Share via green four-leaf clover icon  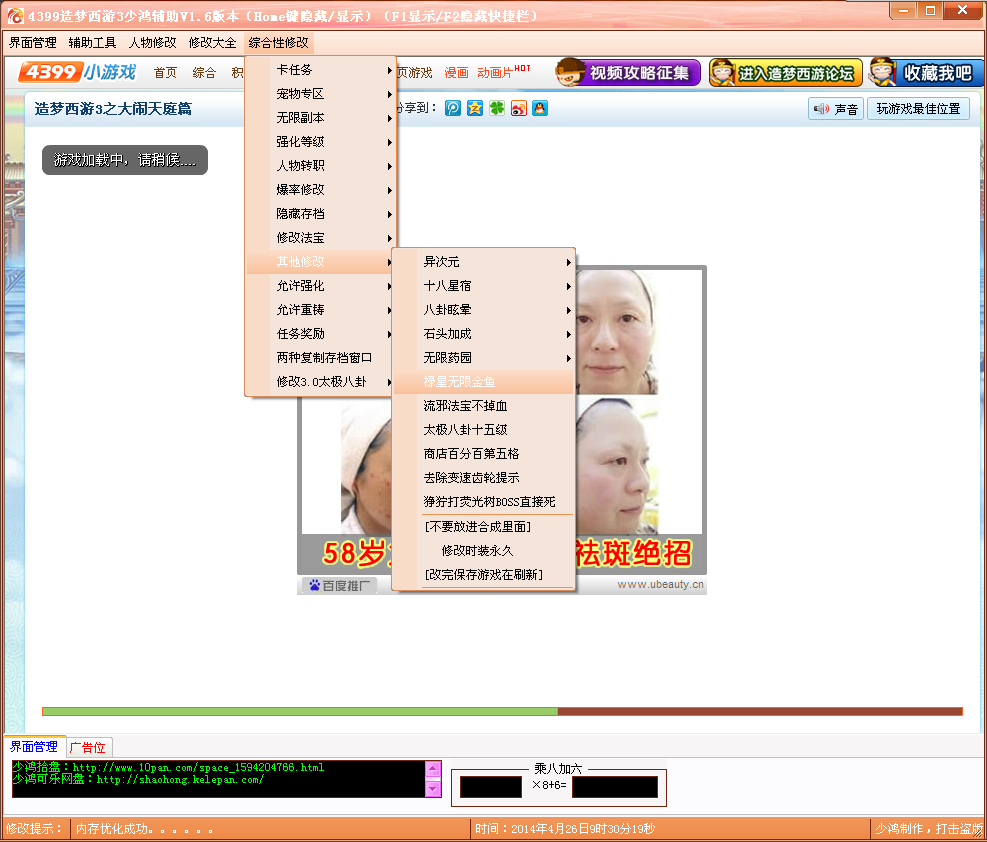click(497, 108)
